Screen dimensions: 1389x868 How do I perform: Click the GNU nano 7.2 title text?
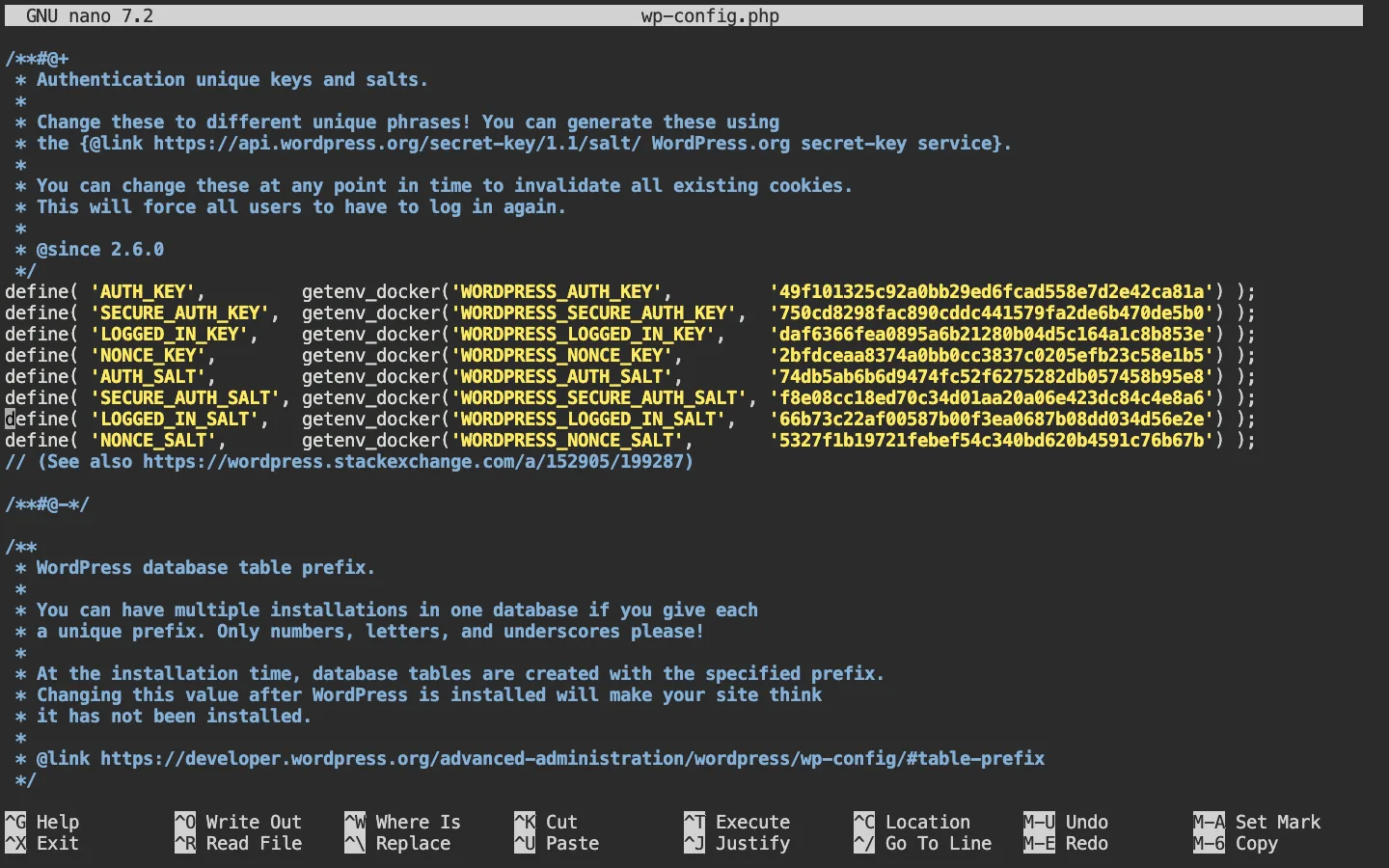point(90,15)
